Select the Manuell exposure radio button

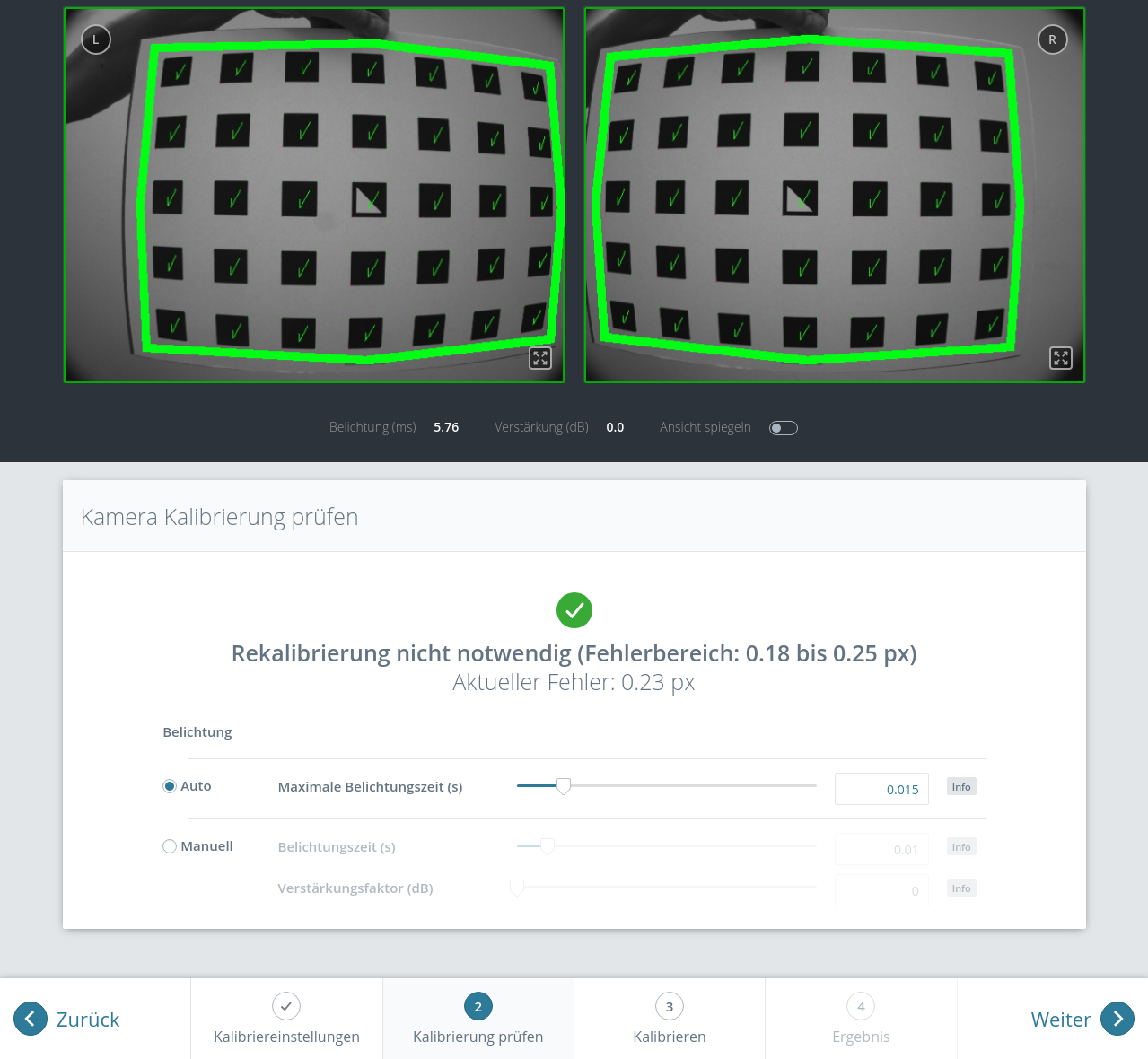click(x=170, y=846)
